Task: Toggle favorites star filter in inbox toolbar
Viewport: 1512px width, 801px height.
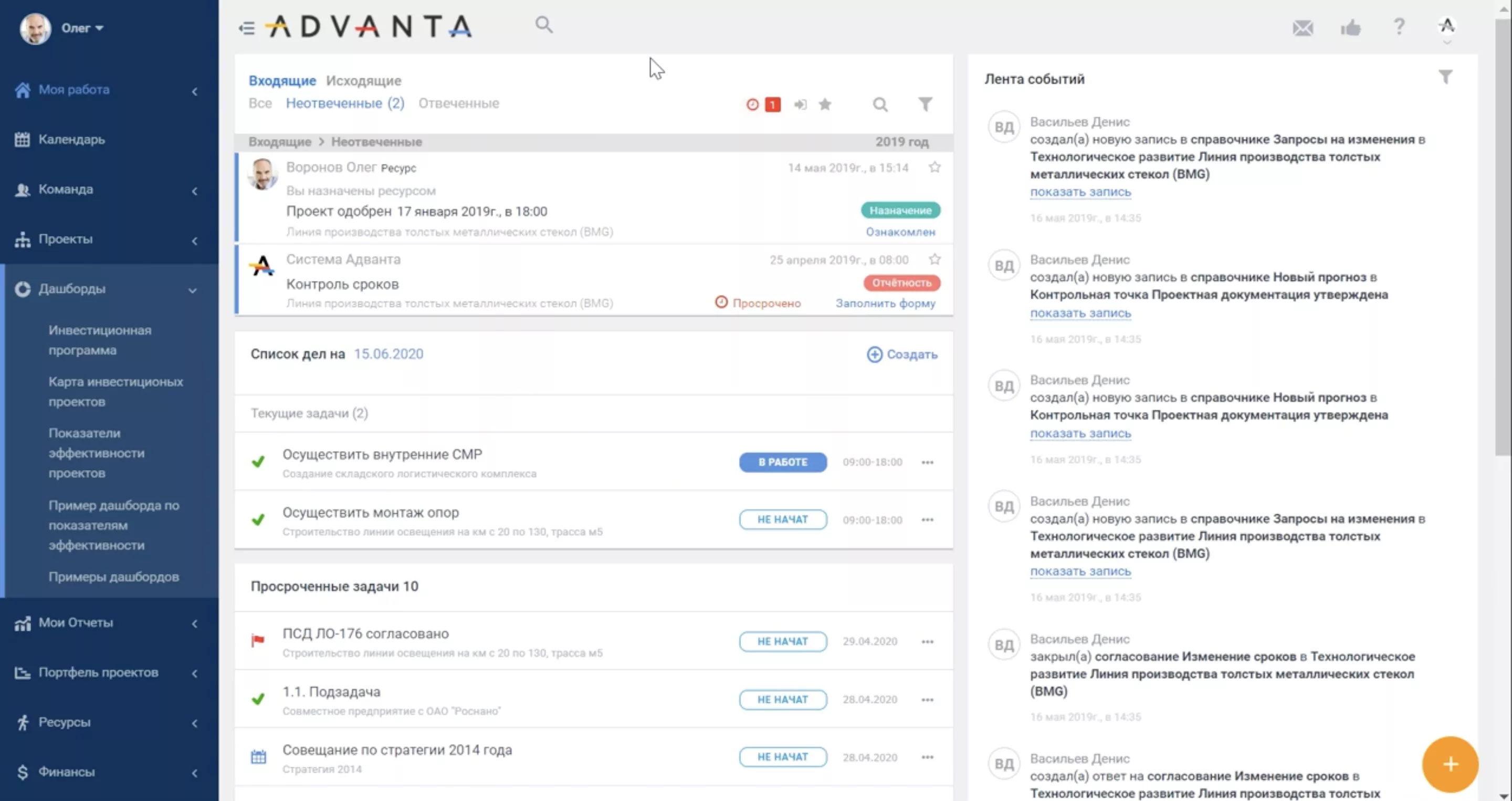Action: pos(825,105)
